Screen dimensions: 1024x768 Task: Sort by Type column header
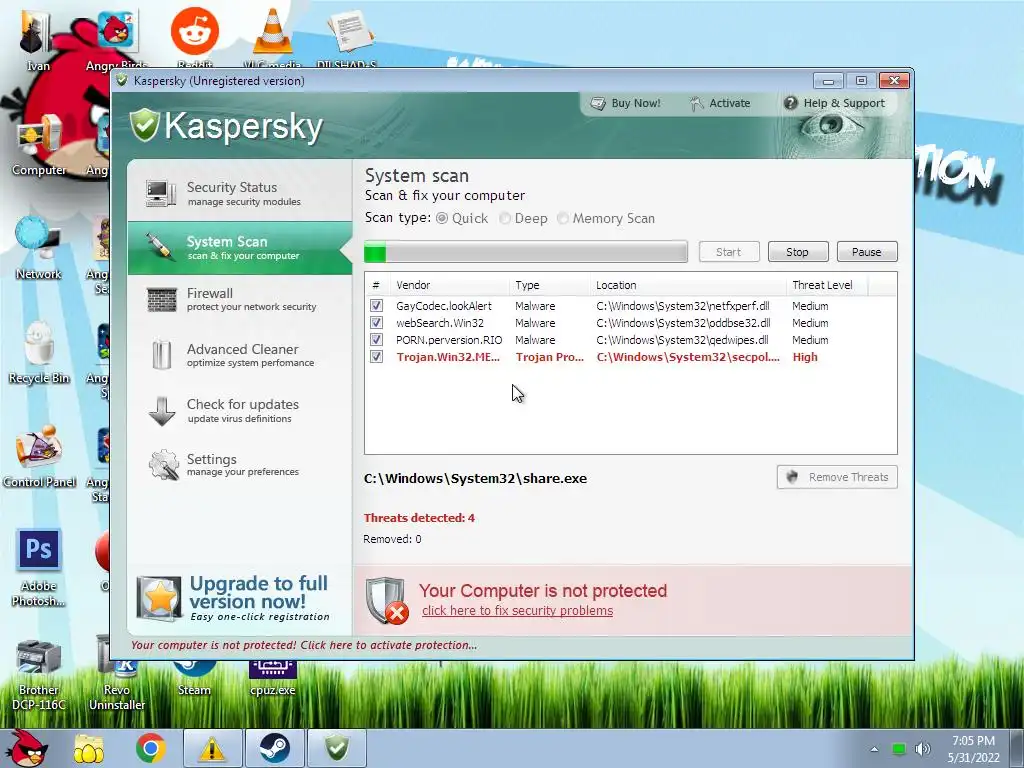[549, 285]
